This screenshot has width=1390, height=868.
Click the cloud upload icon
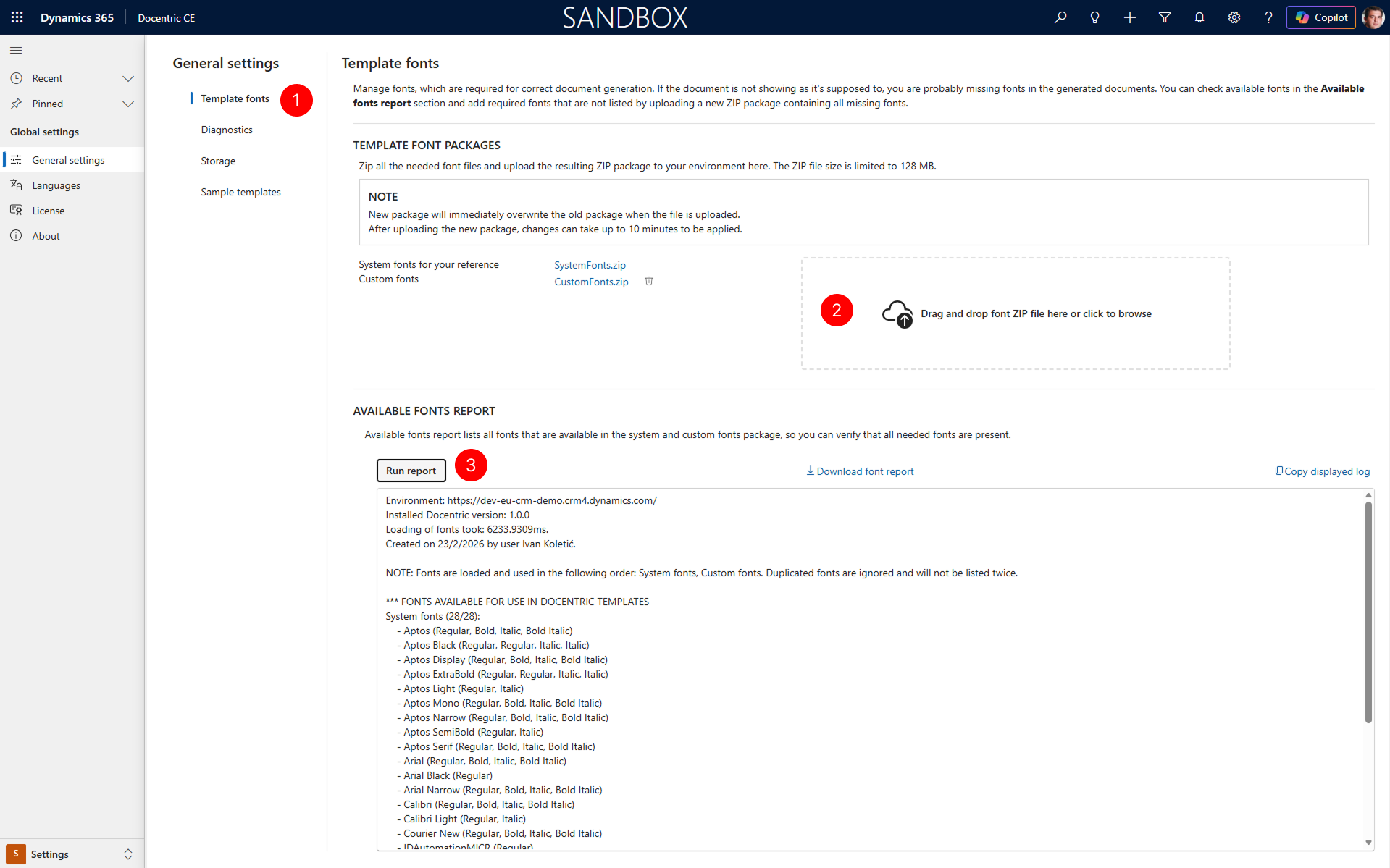pos(897,314)
